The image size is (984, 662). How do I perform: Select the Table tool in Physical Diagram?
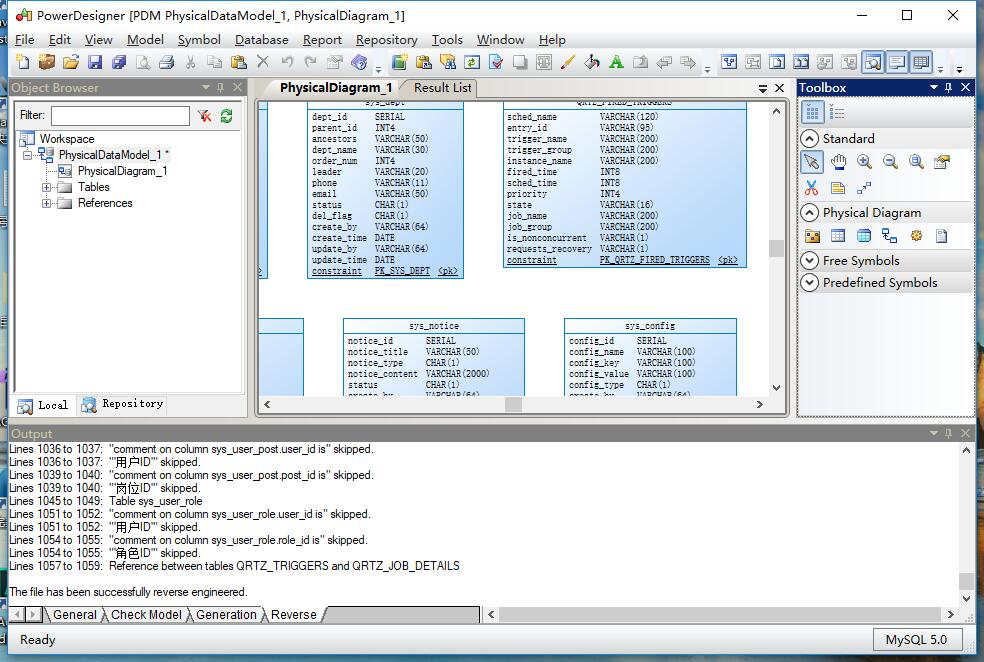(x=838, y=236)
